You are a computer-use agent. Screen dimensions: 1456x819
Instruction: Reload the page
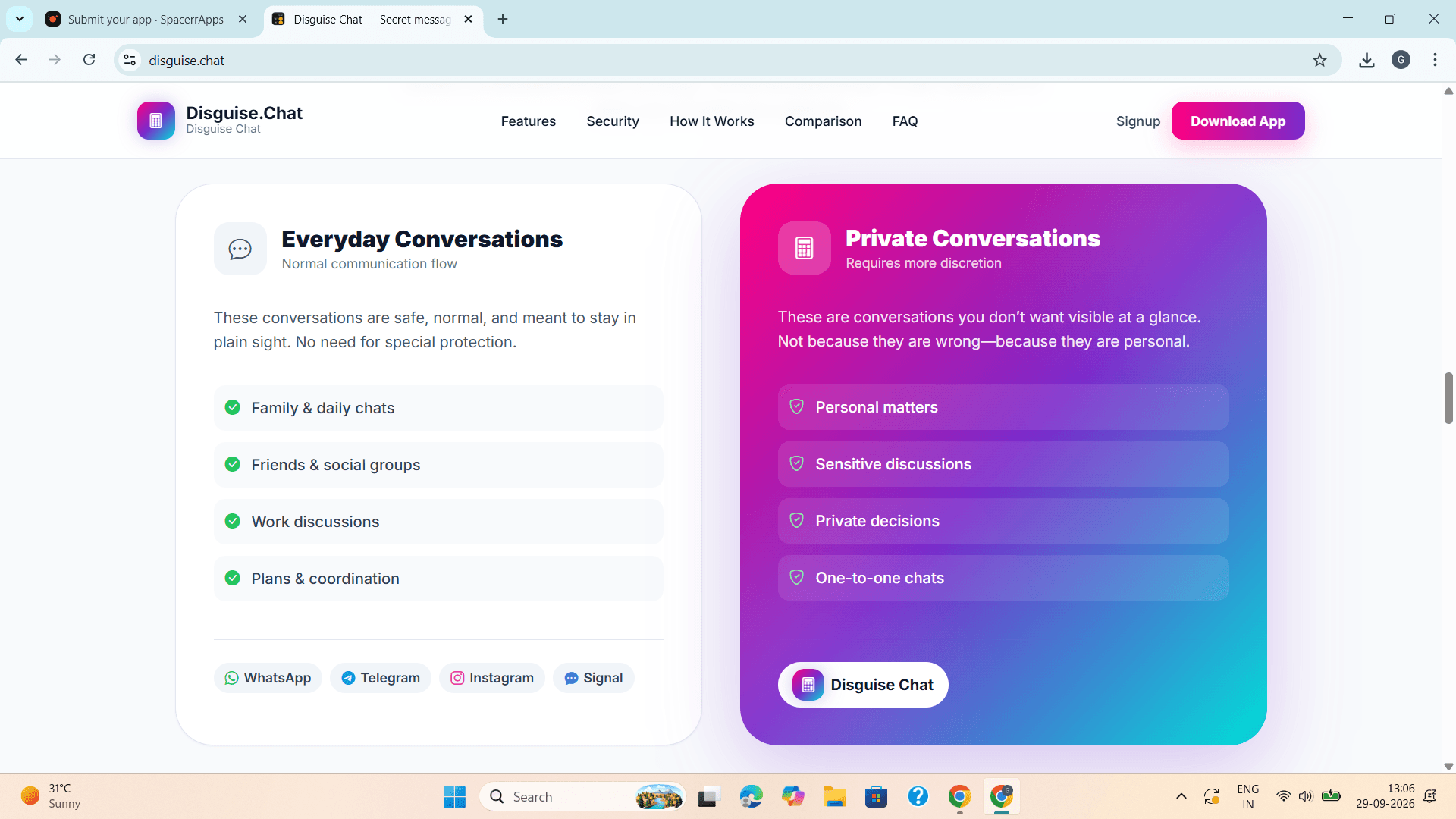pos(89,60)
